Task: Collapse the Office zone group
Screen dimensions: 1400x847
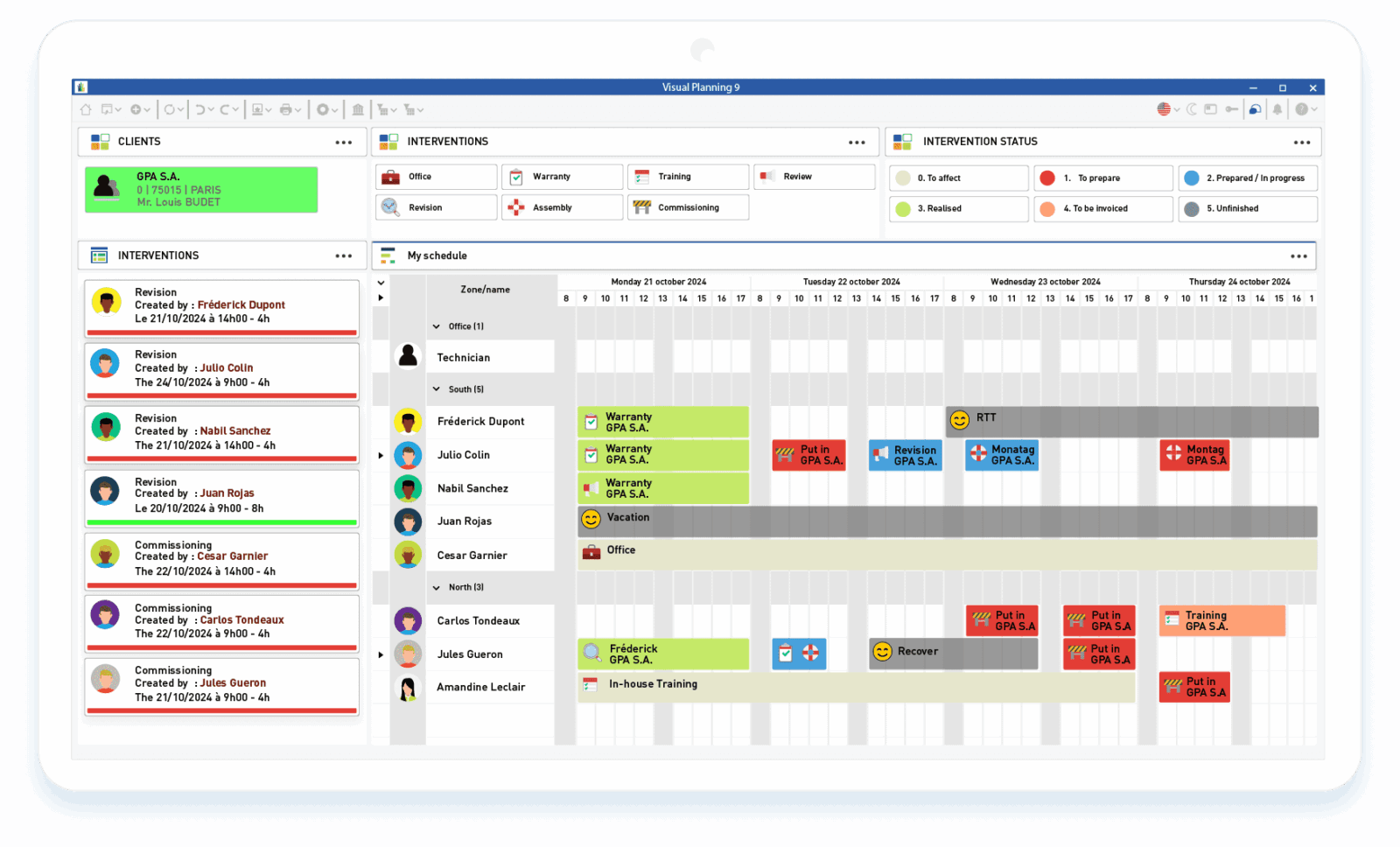Action: point(436,325)
